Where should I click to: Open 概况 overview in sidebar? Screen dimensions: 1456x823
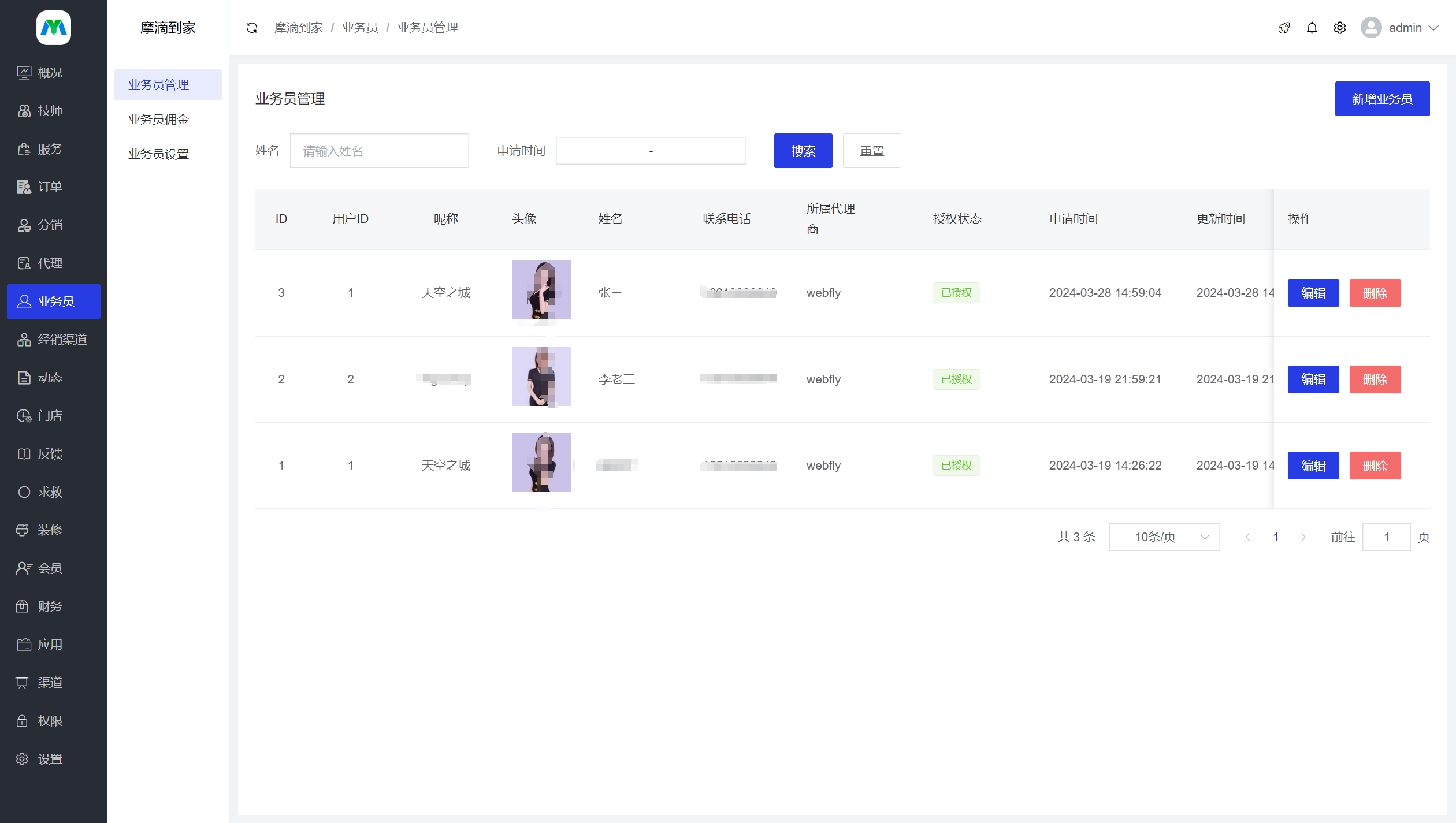[50, 73]
